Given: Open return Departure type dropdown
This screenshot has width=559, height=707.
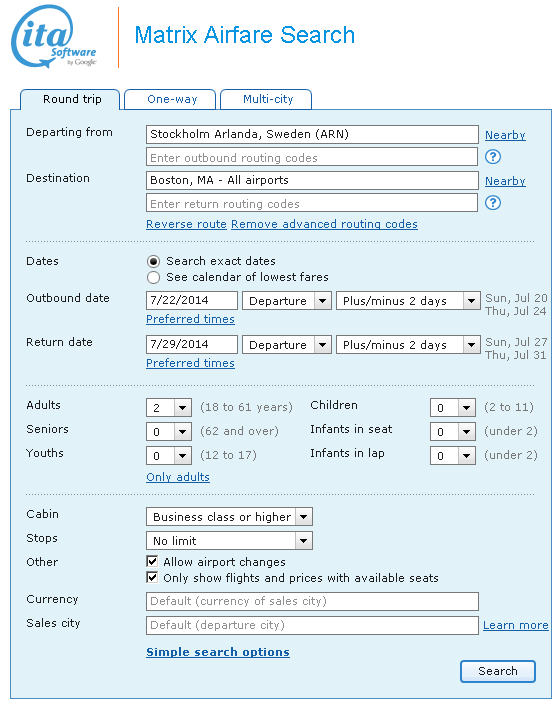Looking at the screenshot, I should pos(287,345).
